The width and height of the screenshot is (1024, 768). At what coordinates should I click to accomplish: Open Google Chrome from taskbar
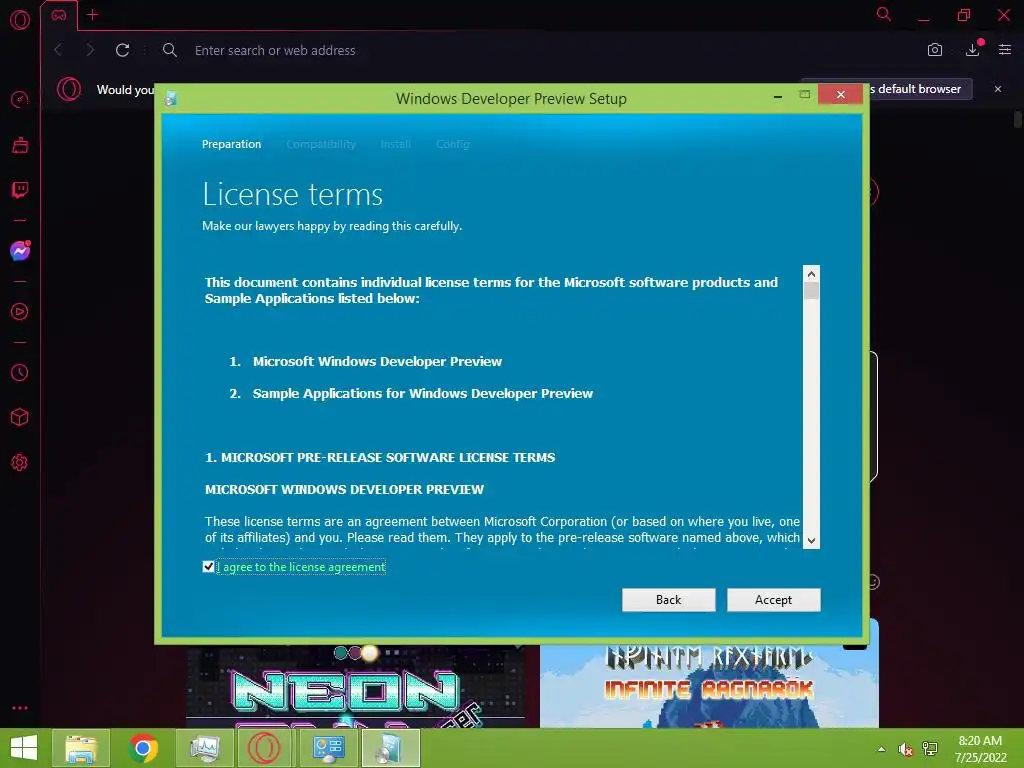143,748
